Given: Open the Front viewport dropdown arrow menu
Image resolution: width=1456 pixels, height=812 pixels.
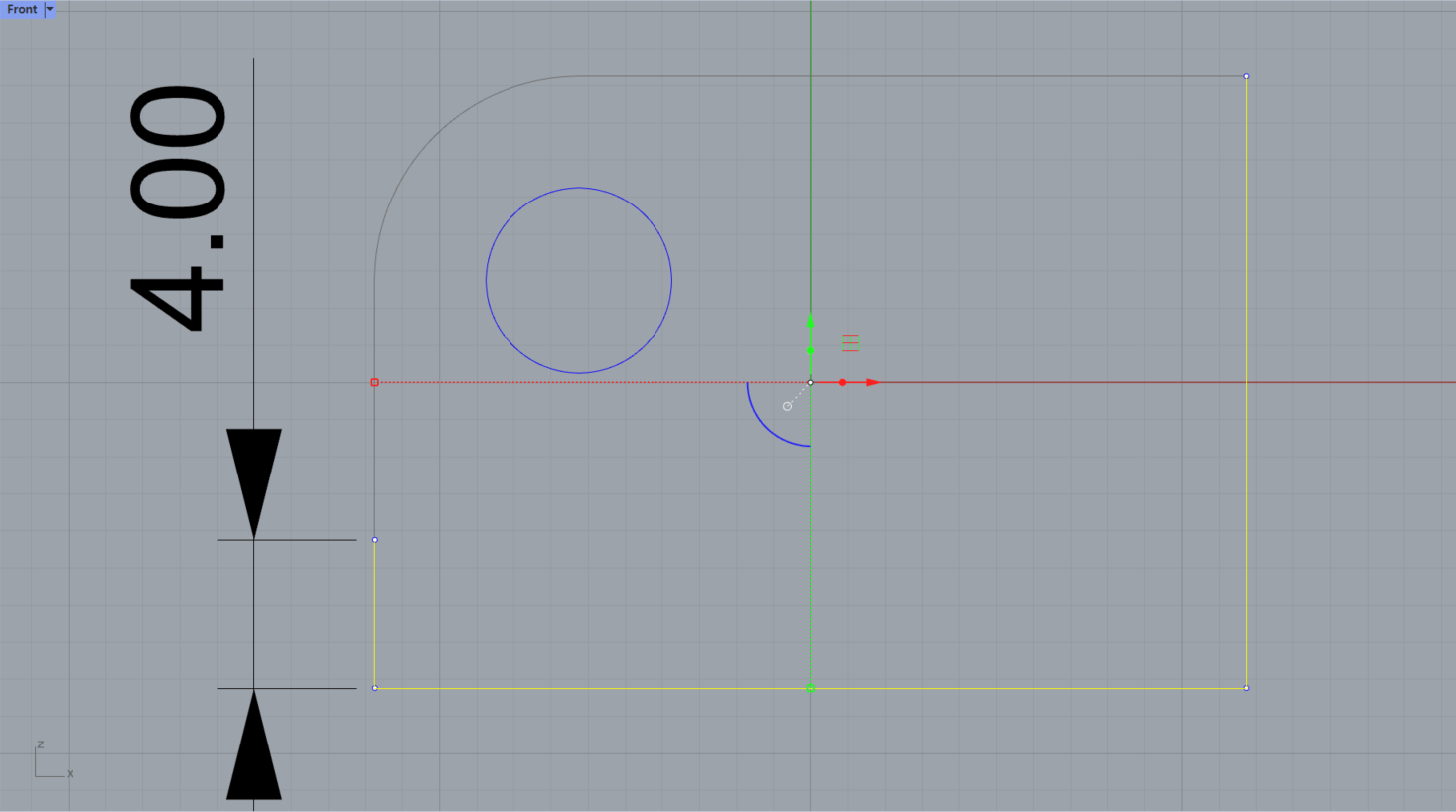Looking at the screenshot, I should coord(50,9).
